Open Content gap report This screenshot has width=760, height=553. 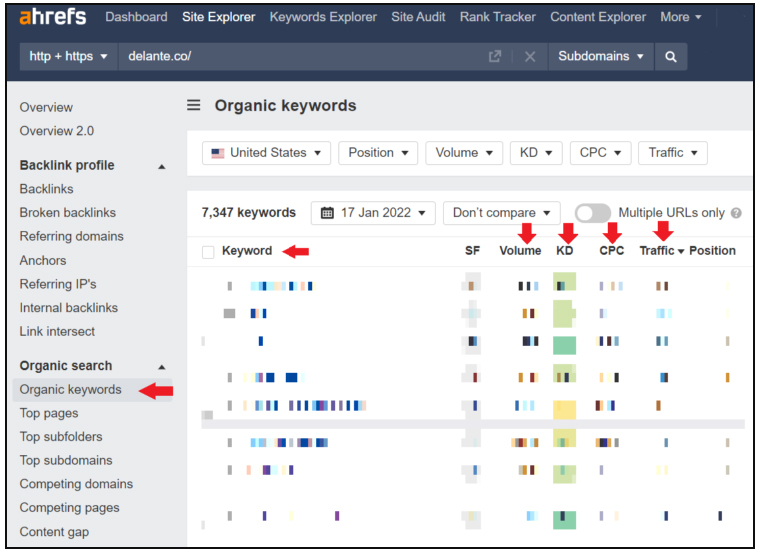[54, 532]
